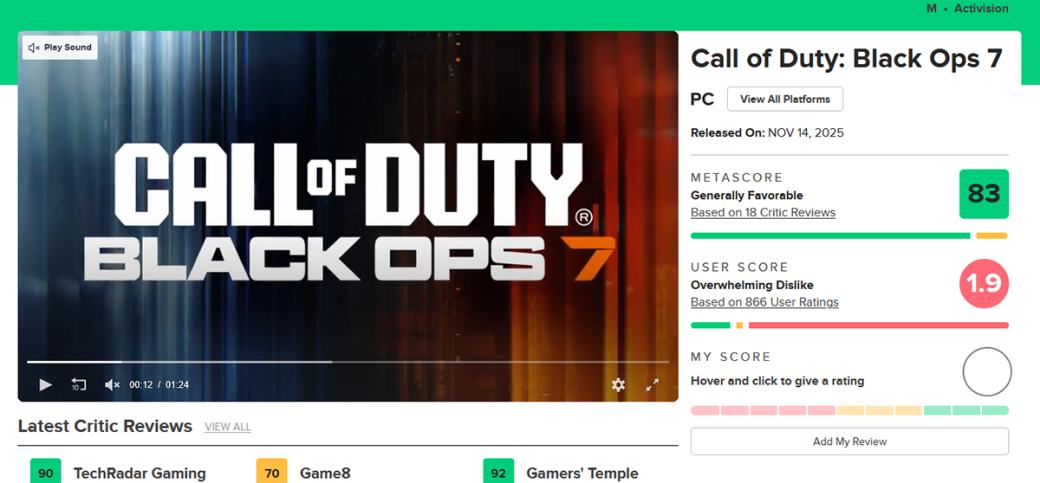Click the Latest Critic Reviews heading
Screen dimensions: 1040x483
tap(105, 426)
